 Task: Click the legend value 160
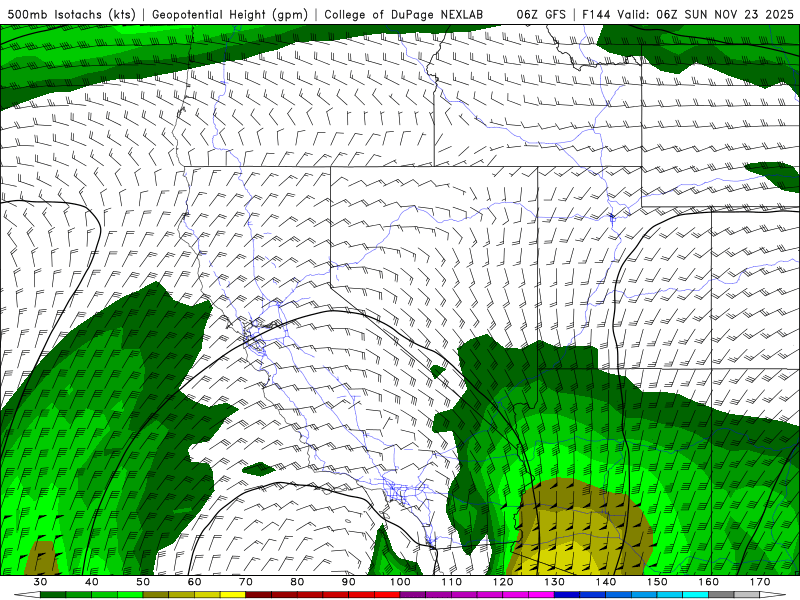click(x=709, y=582)
